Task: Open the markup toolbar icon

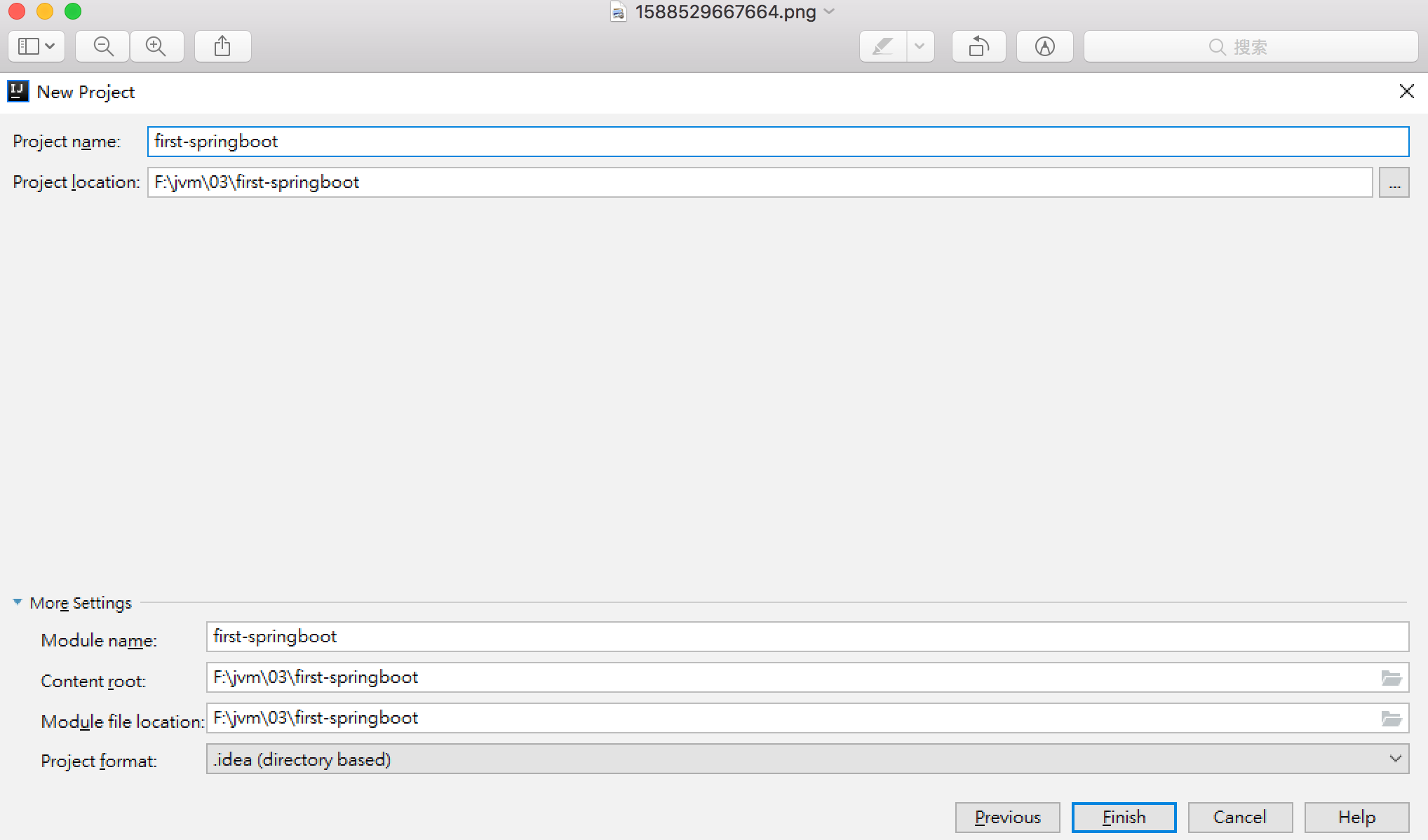Action: 1044,46
